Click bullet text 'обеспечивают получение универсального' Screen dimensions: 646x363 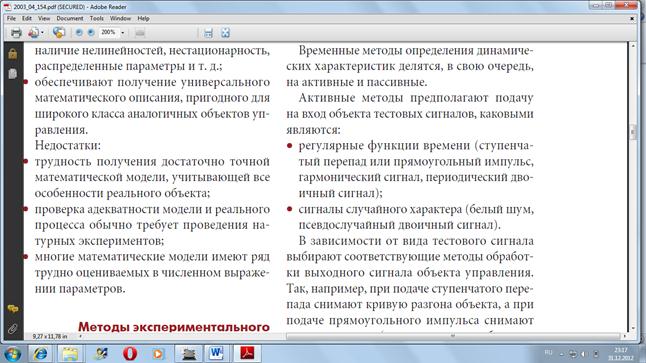[152, 82]
